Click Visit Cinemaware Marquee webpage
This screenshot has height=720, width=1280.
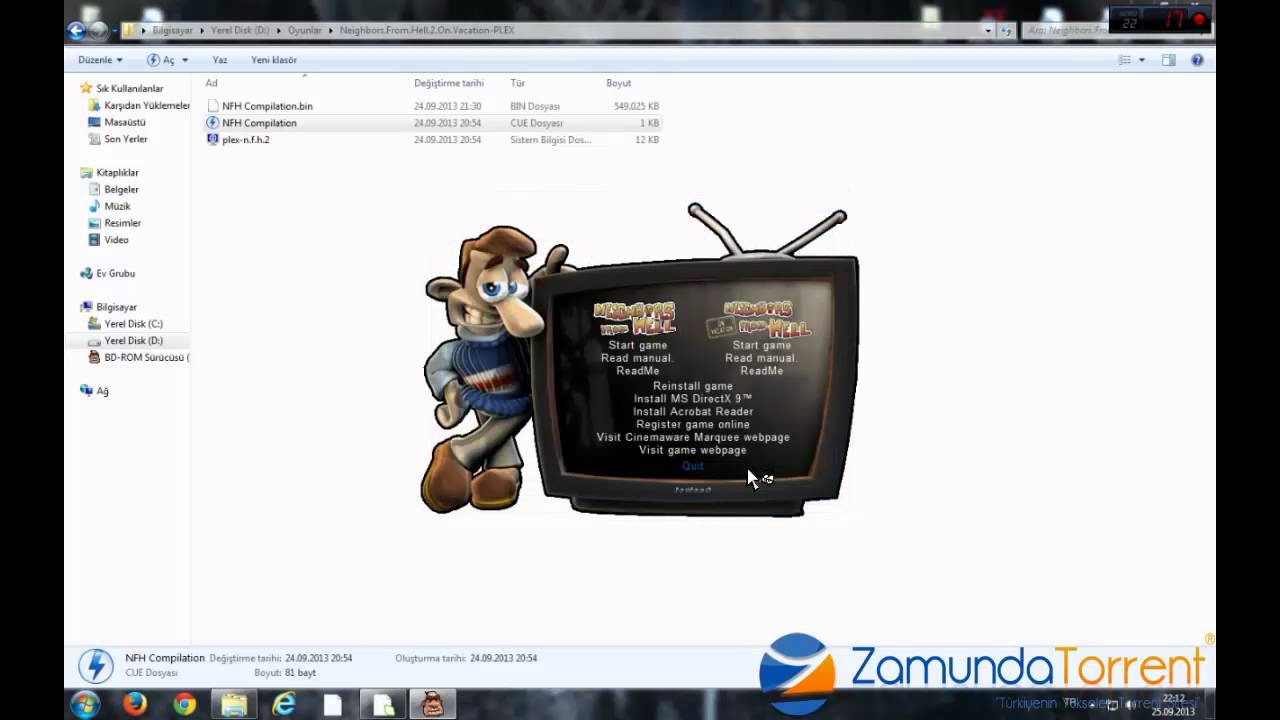(x=693, y=438)
